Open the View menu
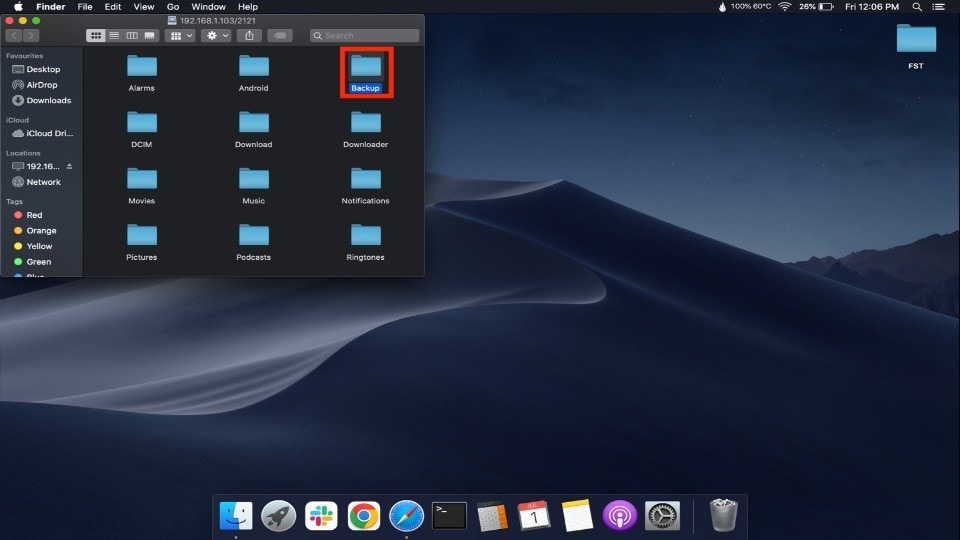The width and height of the screenshot is (960, 540). point(144,7)
